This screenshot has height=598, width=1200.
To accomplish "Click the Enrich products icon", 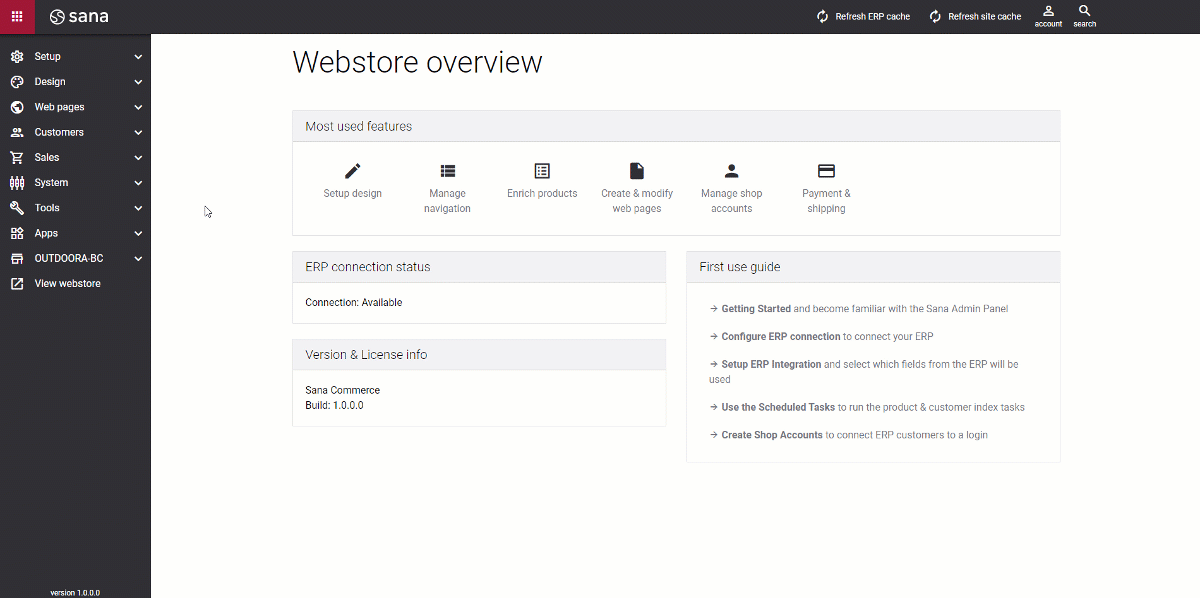I will tap(542, 171).
